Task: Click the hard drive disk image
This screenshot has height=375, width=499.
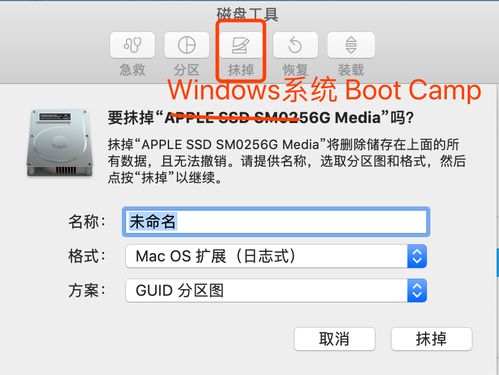Action: 60,142
